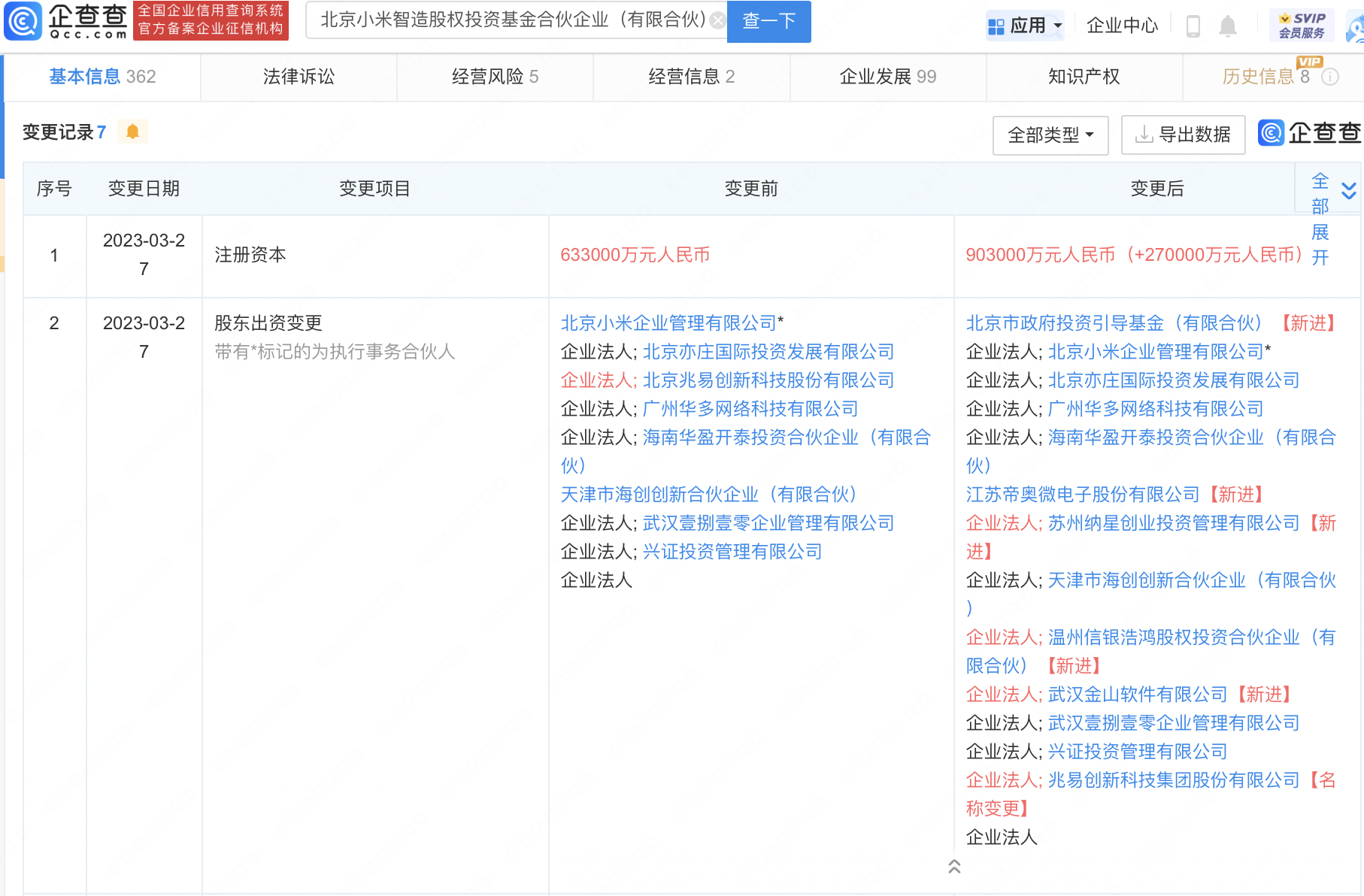Screen dimensions: 1364x896
Task: Select 注册资本 change item cell
Action: [375, 256]
